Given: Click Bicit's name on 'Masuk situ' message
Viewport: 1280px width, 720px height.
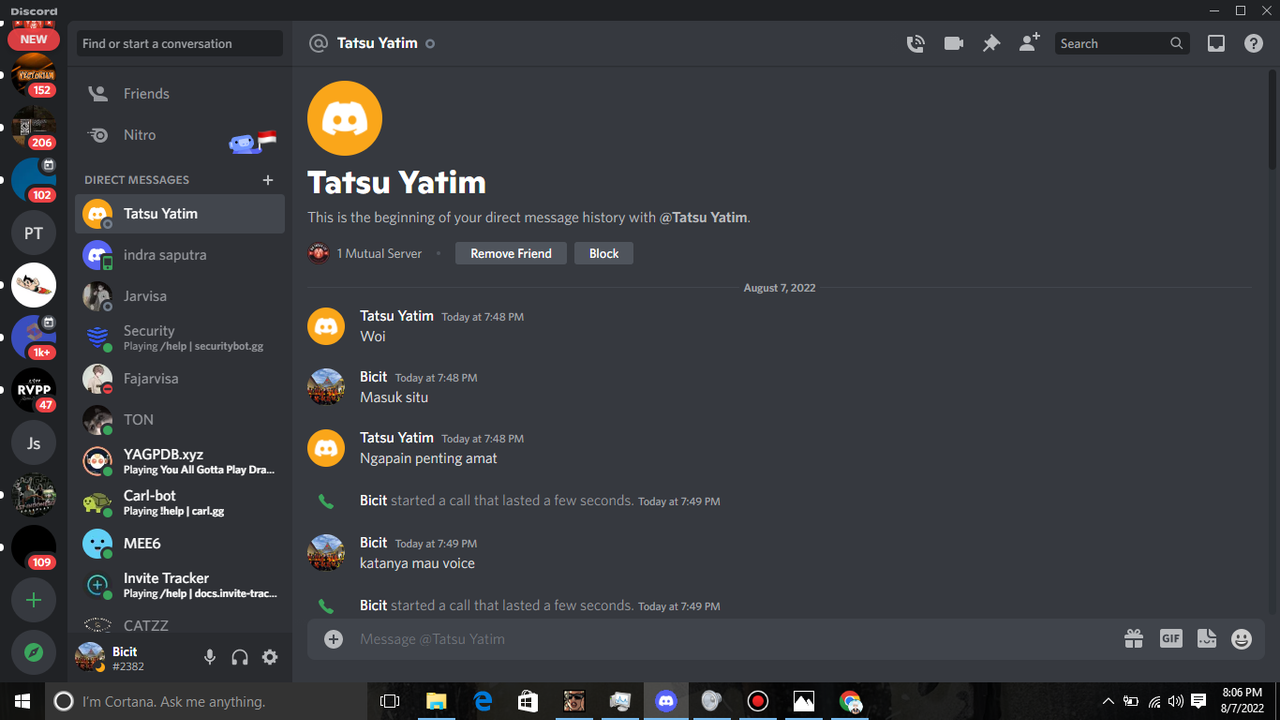Looking at the screenshot, I should (x=373, y=377).
